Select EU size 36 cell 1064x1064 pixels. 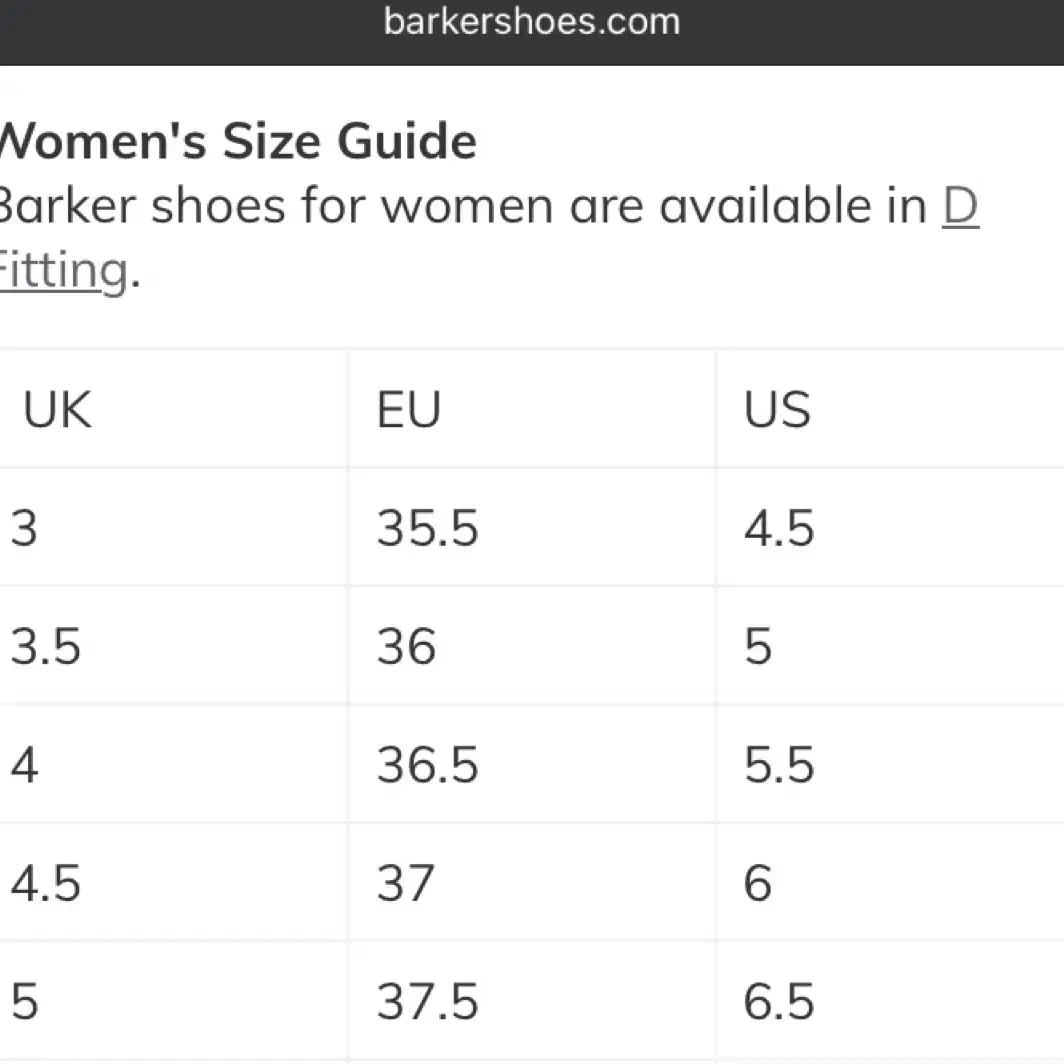[532, 645]
